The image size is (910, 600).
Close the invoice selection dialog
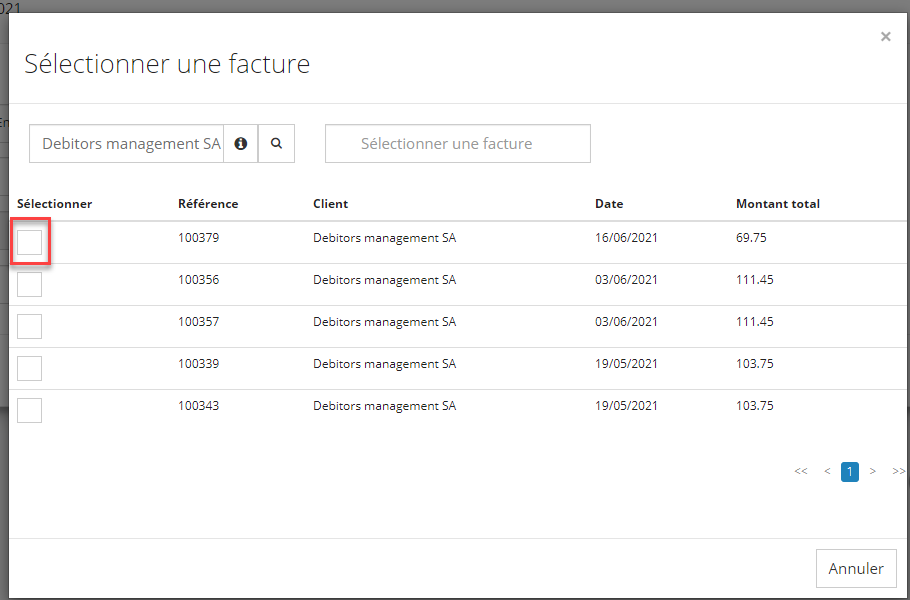tap(885, 37)
